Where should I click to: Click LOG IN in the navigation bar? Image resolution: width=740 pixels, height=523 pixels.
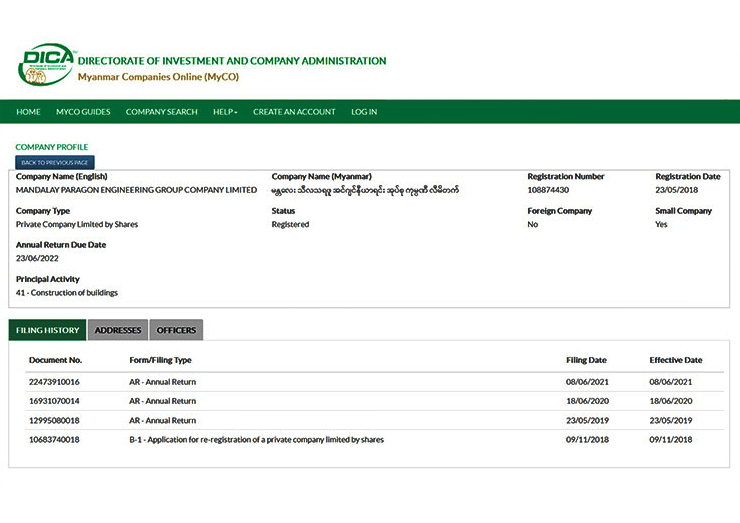pos(364,112)
